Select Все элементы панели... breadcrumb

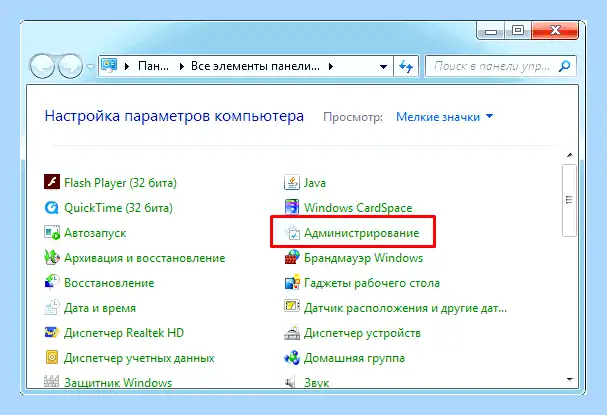click(x=255, y=67)
